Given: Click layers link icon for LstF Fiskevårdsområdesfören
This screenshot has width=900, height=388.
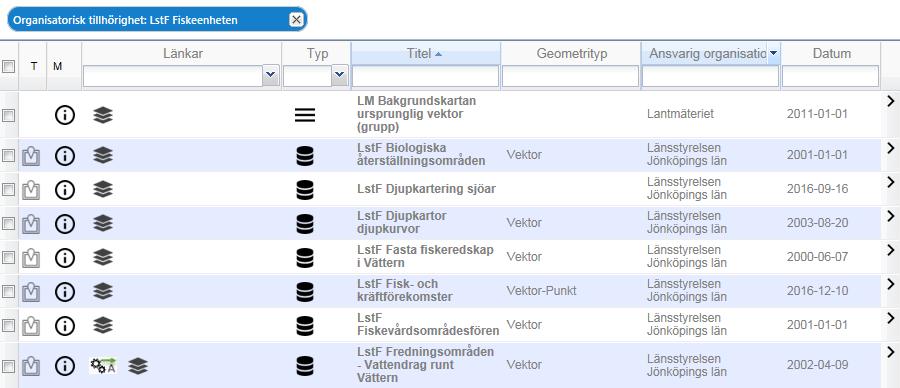Looking at the screenshot, I should tap(103, 325).
